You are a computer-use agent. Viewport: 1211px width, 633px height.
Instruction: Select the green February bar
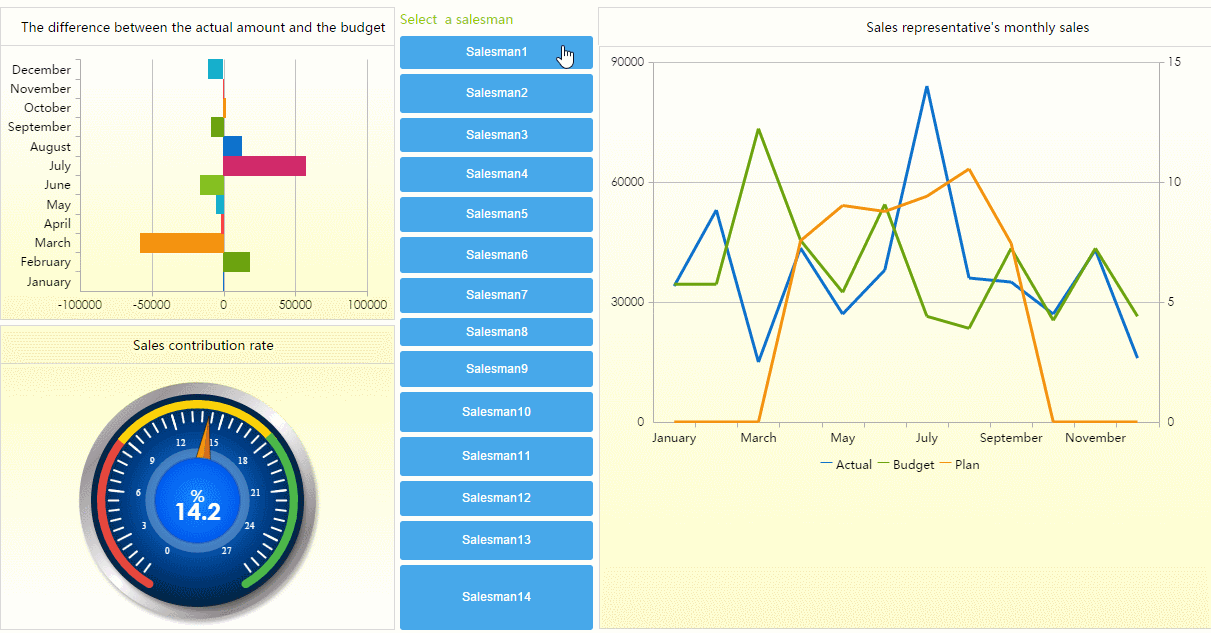[236, 262]
